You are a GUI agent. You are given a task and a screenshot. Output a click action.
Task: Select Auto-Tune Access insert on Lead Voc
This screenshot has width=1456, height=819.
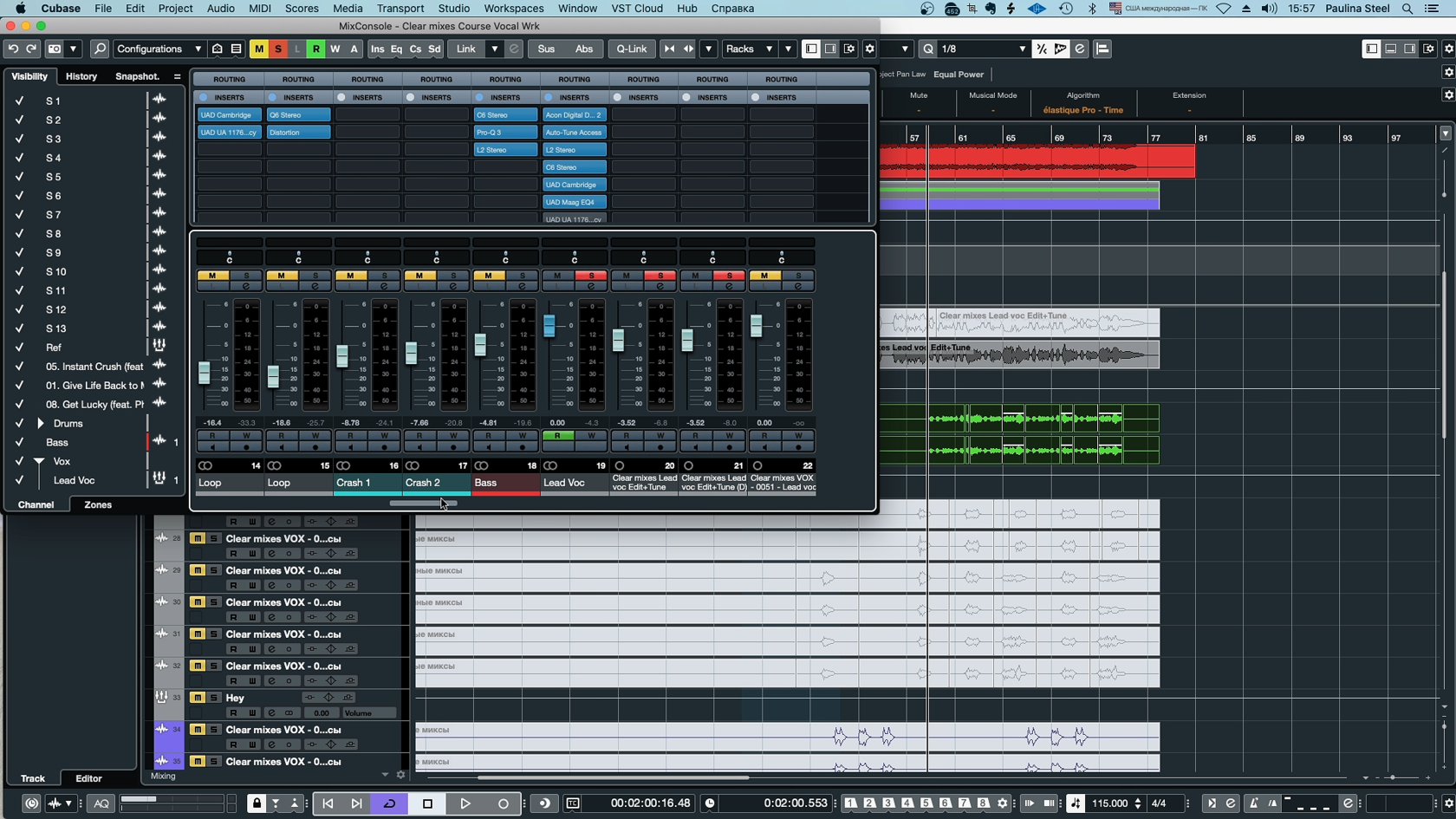coord(574,133)
